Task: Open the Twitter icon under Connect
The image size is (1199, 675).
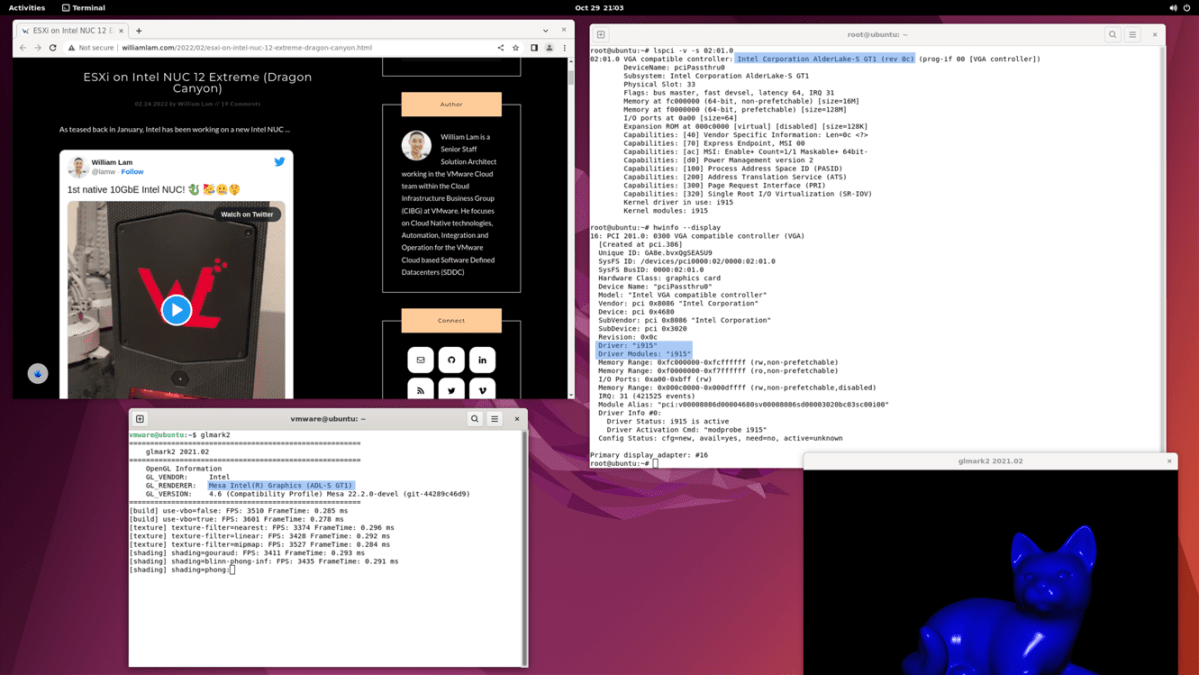Action: click(451, 389)
